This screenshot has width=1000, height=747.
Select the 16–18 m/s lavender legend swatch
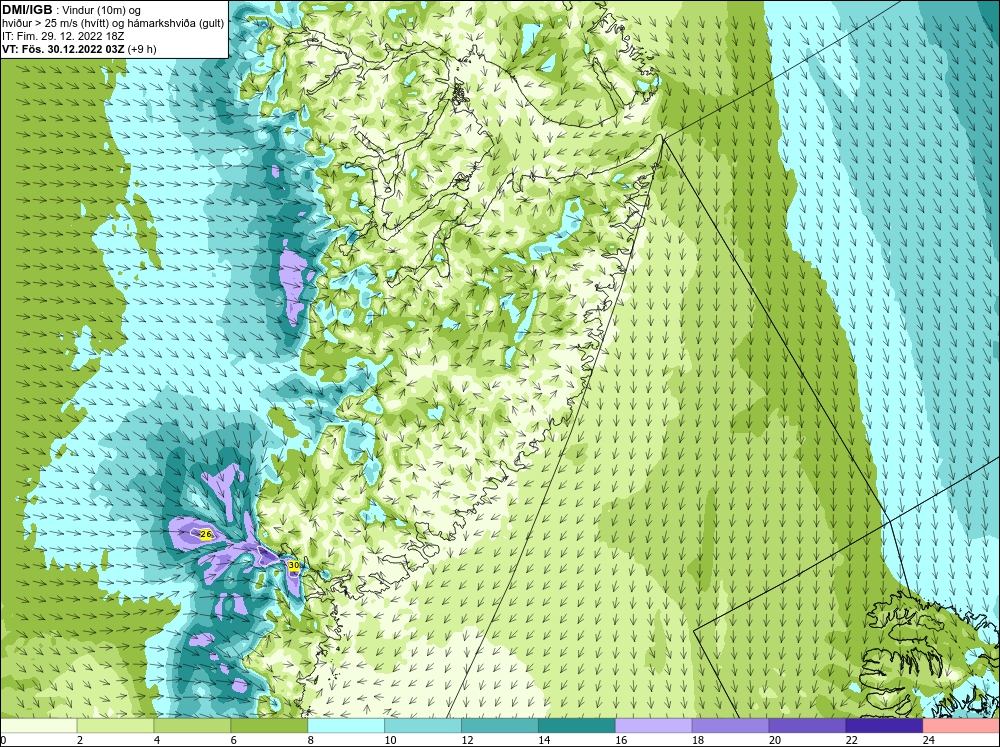click(x=653, y=726)
